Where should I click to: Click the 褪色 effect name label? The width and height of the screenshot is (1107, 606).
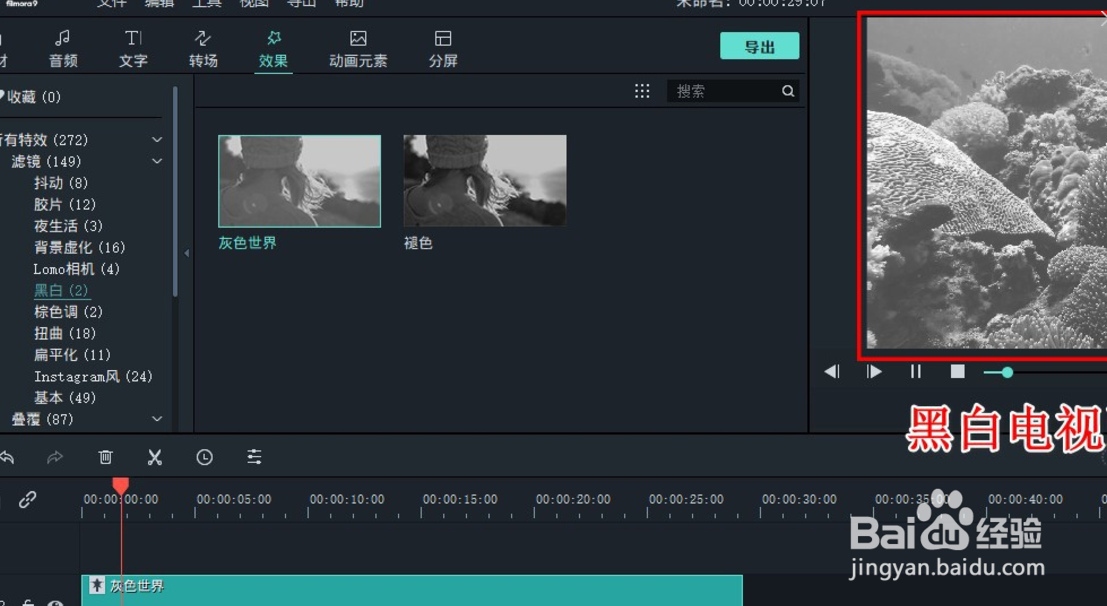[x=418, y=243]
